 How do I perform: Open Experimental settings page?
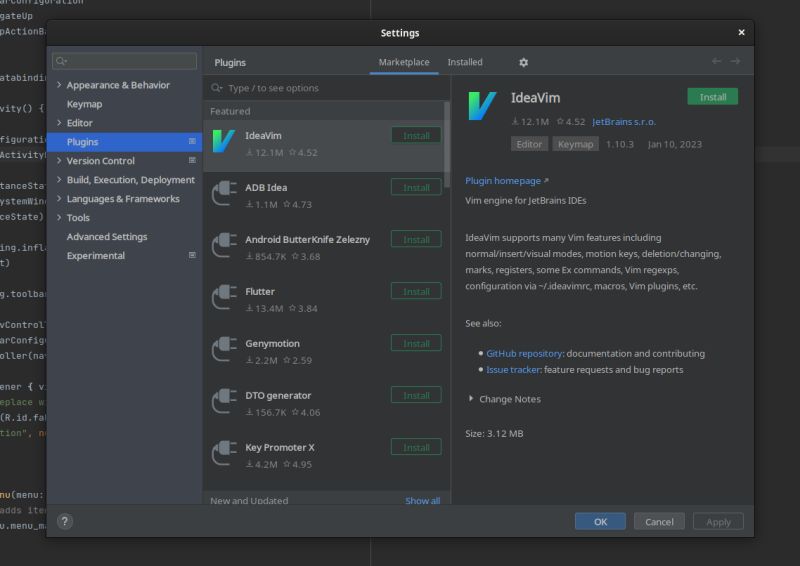(x=95, y=256)
